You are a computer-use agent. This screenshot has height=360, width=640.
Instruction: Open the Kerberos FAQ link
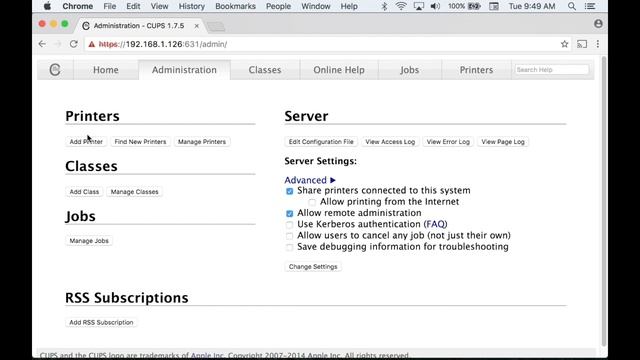click(x=436, y=224)
